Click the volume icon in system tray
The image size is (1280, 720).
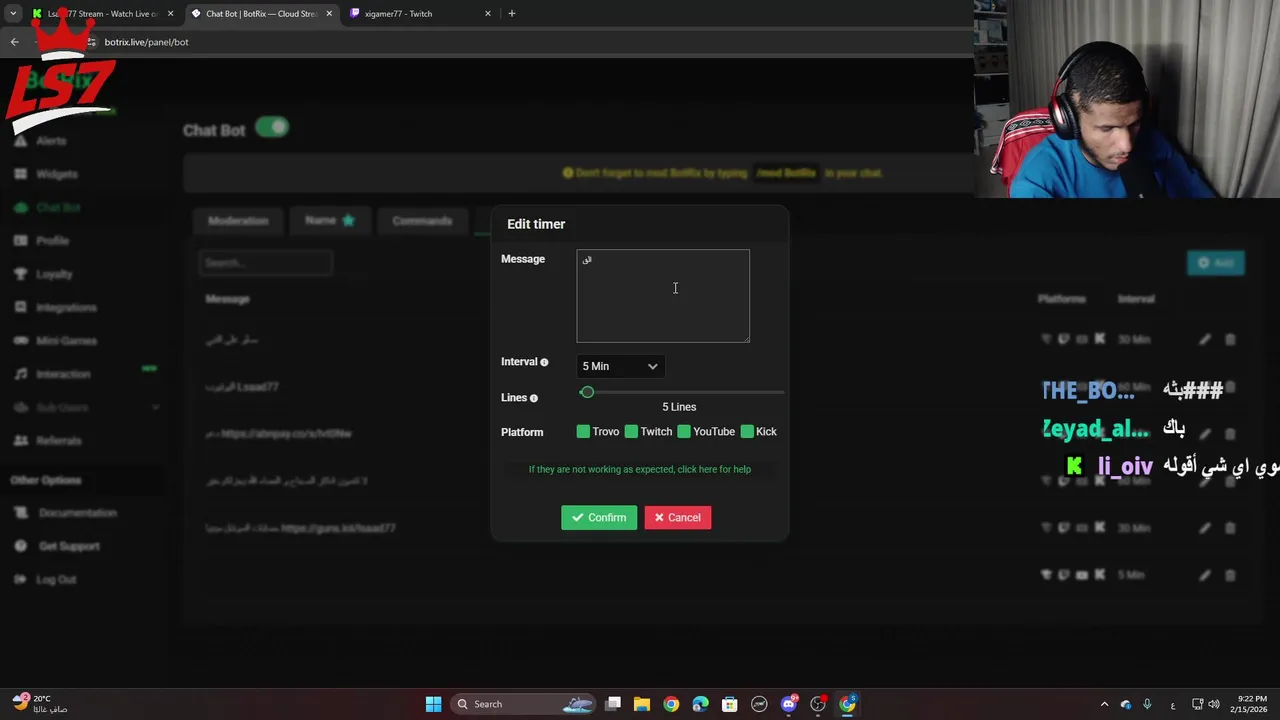click(1214, 704)
